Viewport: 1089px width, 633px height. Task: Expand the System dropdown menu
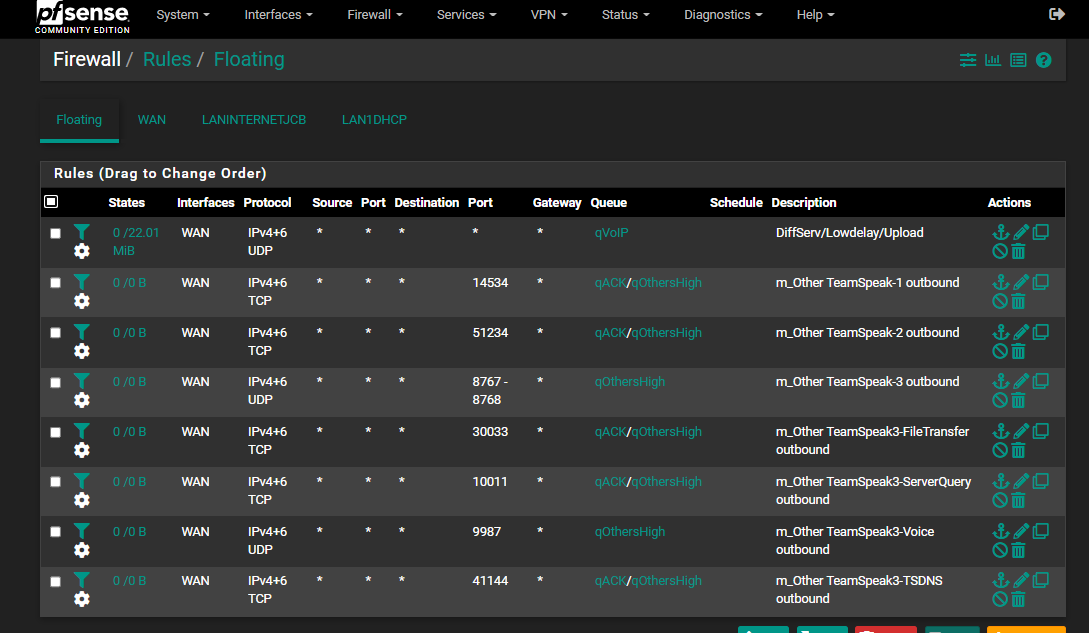click(183, 15)
